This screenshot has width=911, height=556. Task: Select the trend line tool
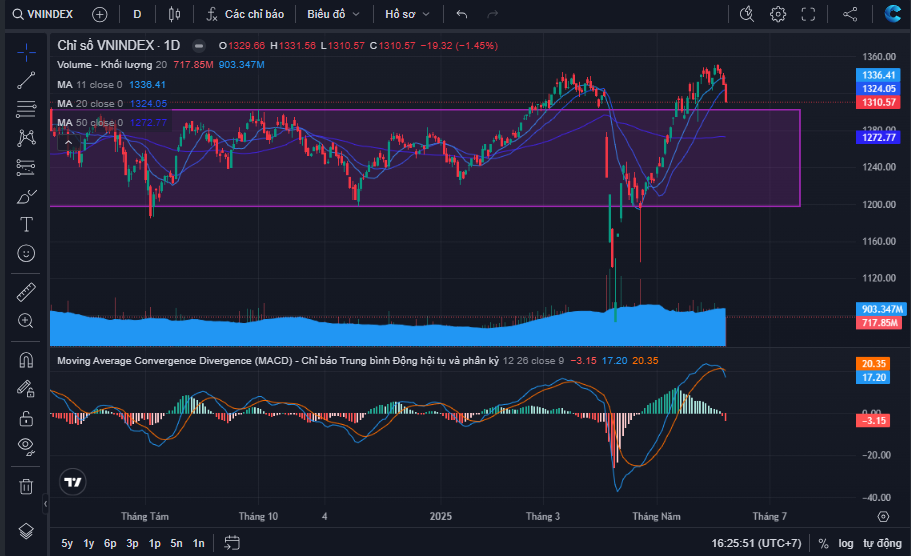(26, 80)
